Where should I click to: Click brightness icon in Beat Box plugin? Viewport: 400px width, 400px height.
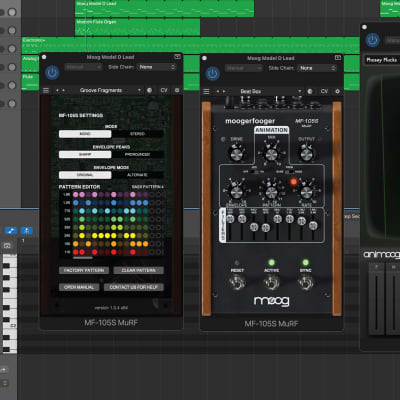[310, 91]
